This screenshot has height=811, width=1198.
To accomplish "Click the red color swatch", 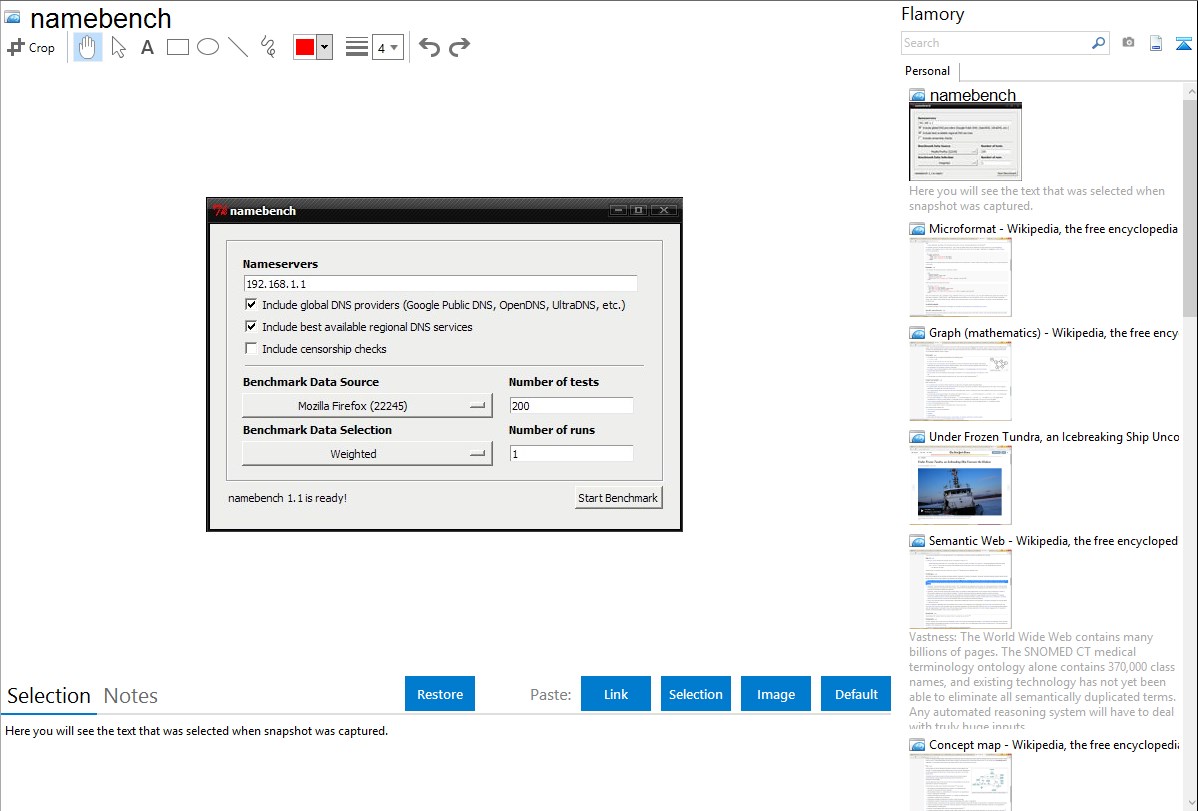I will [305, 47].
